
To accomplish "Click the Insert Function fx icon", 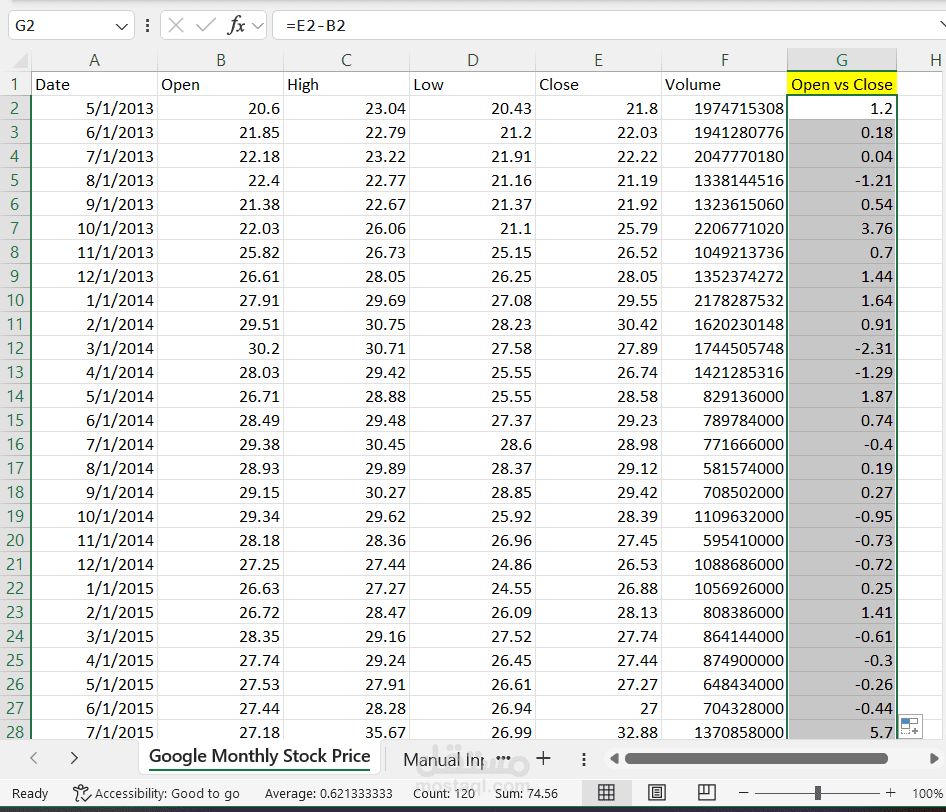I will pos(236,26).
